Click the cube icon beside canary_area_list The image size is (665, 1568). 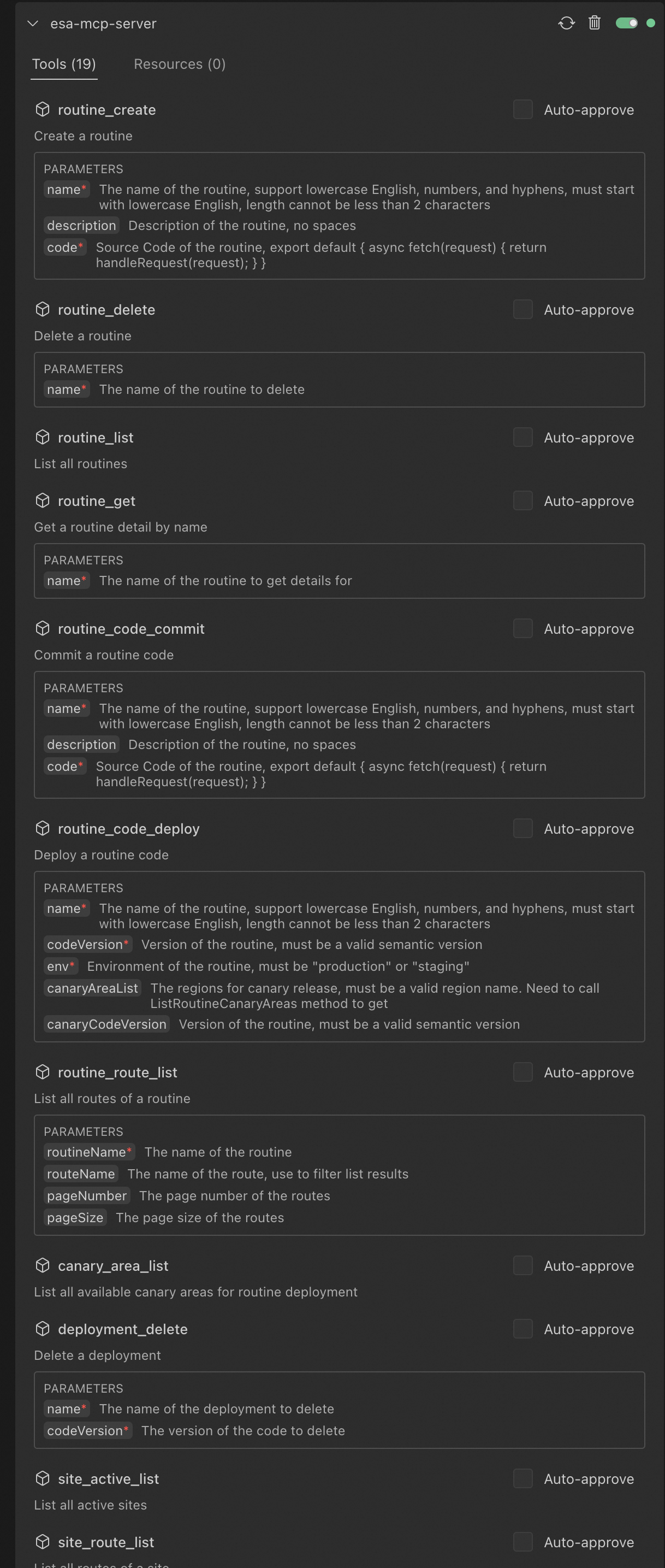[x=43, y=1265]
